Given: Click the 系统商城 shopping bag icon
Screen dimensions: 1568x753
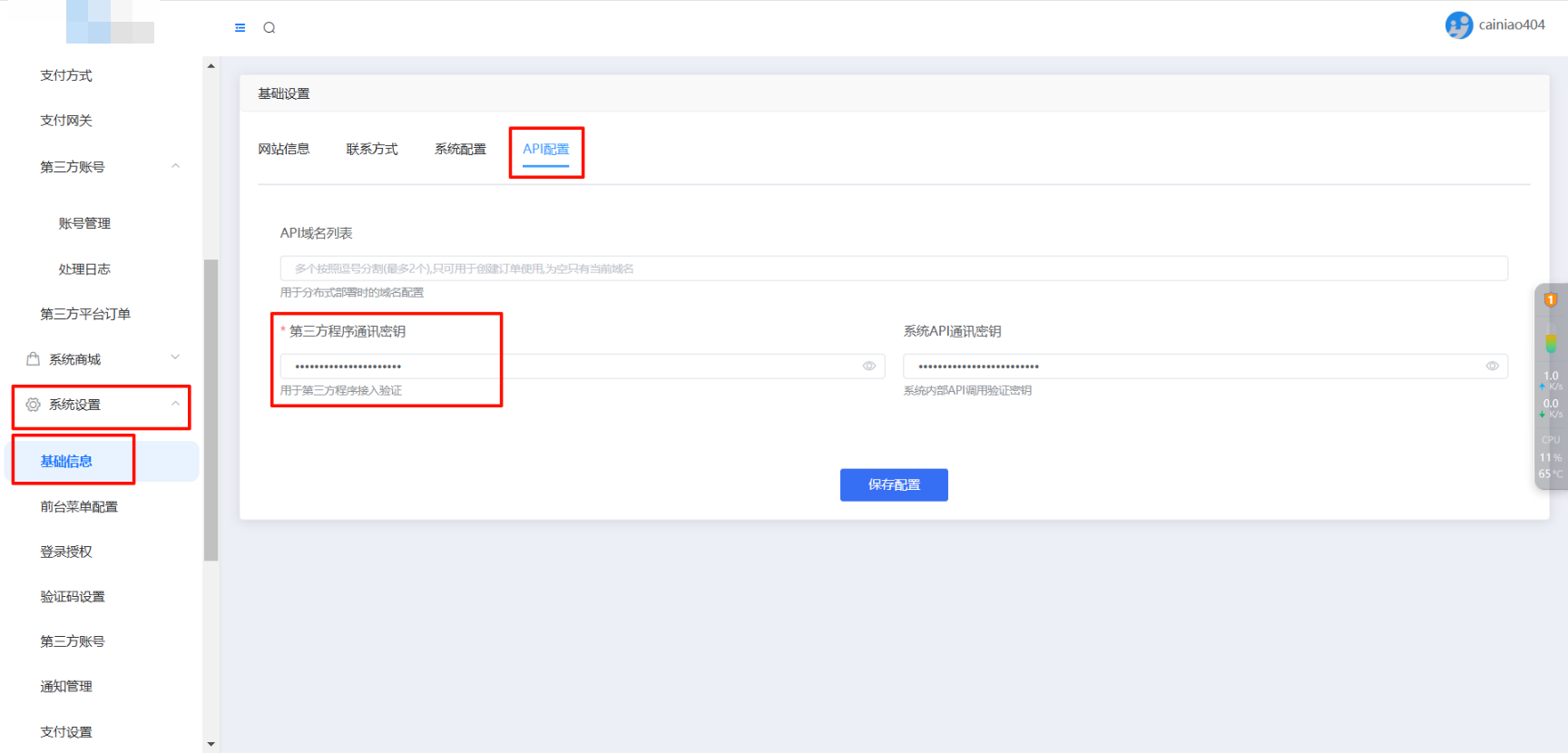Looking at the screenshot, I should [34, 359].
